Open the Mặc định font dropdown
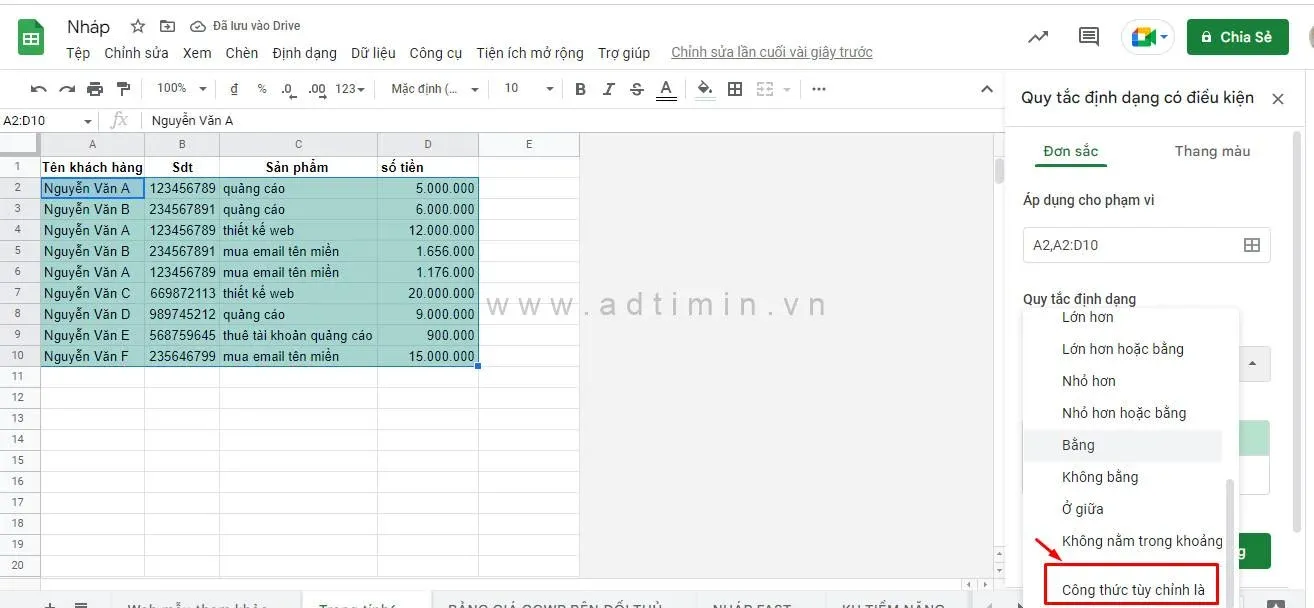Viewport: 1314px width, 608px height. pyautogui.click(x=434, y=89)
